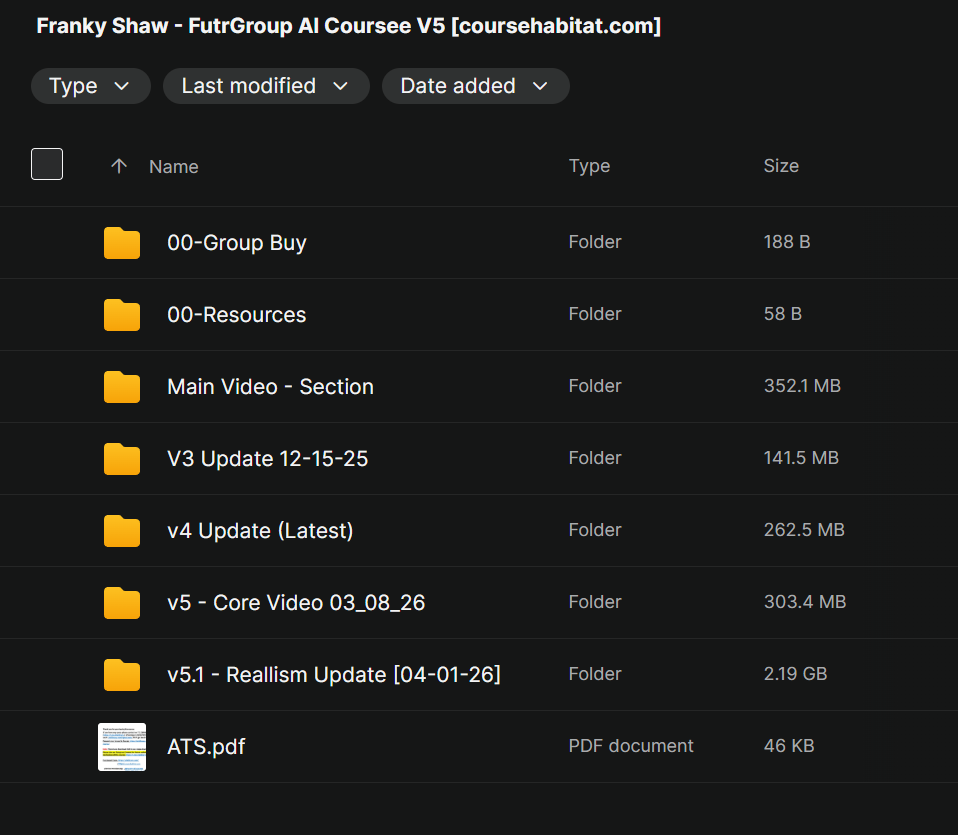The image size is (958, 835).
Task: Click the V3 Update 12-15-25 folder icon
Action: pyautogui.click(x=122, y=459)
